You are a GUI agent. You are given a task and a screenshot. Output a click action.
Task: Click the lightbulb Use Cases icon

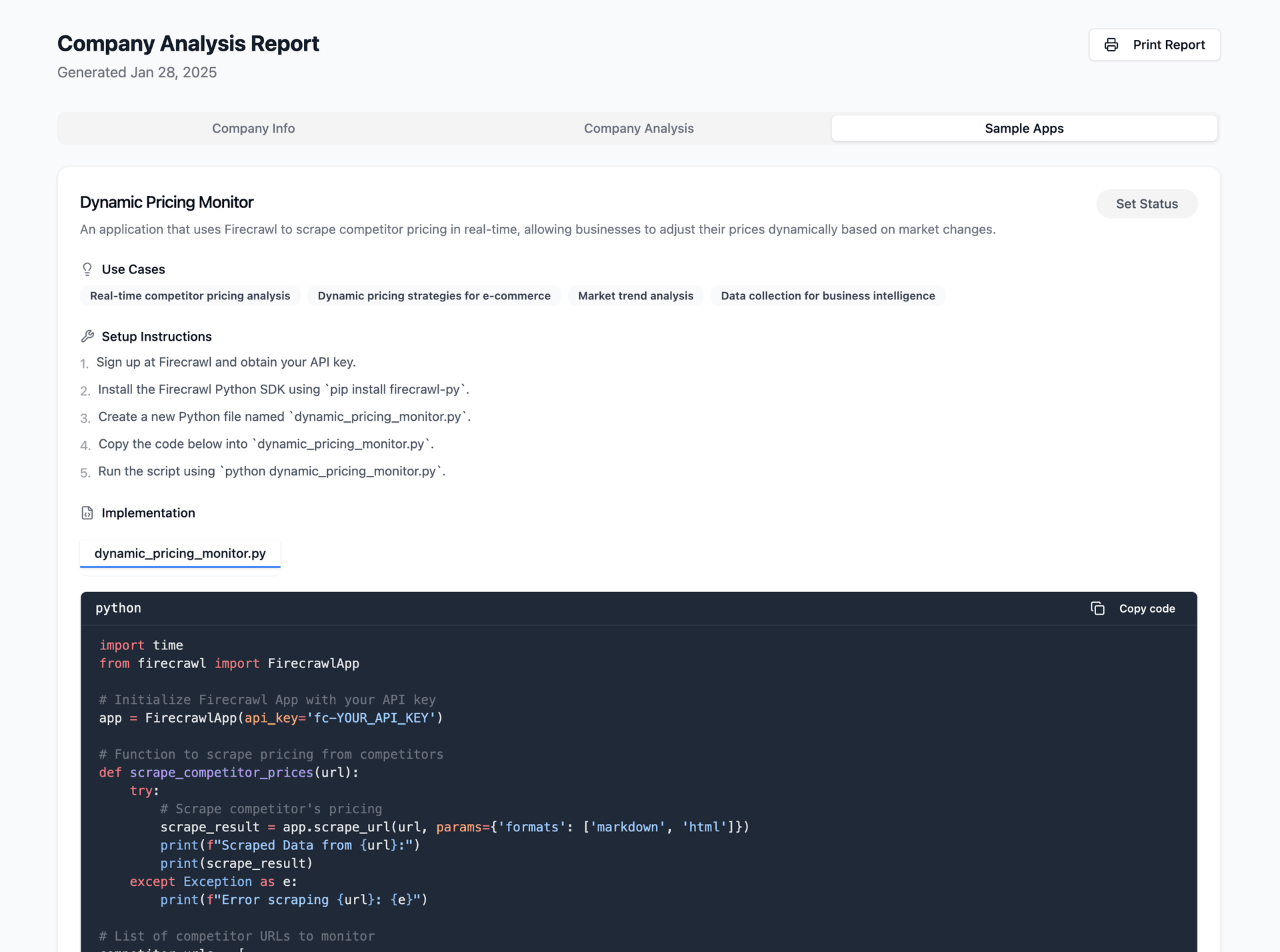88,269
